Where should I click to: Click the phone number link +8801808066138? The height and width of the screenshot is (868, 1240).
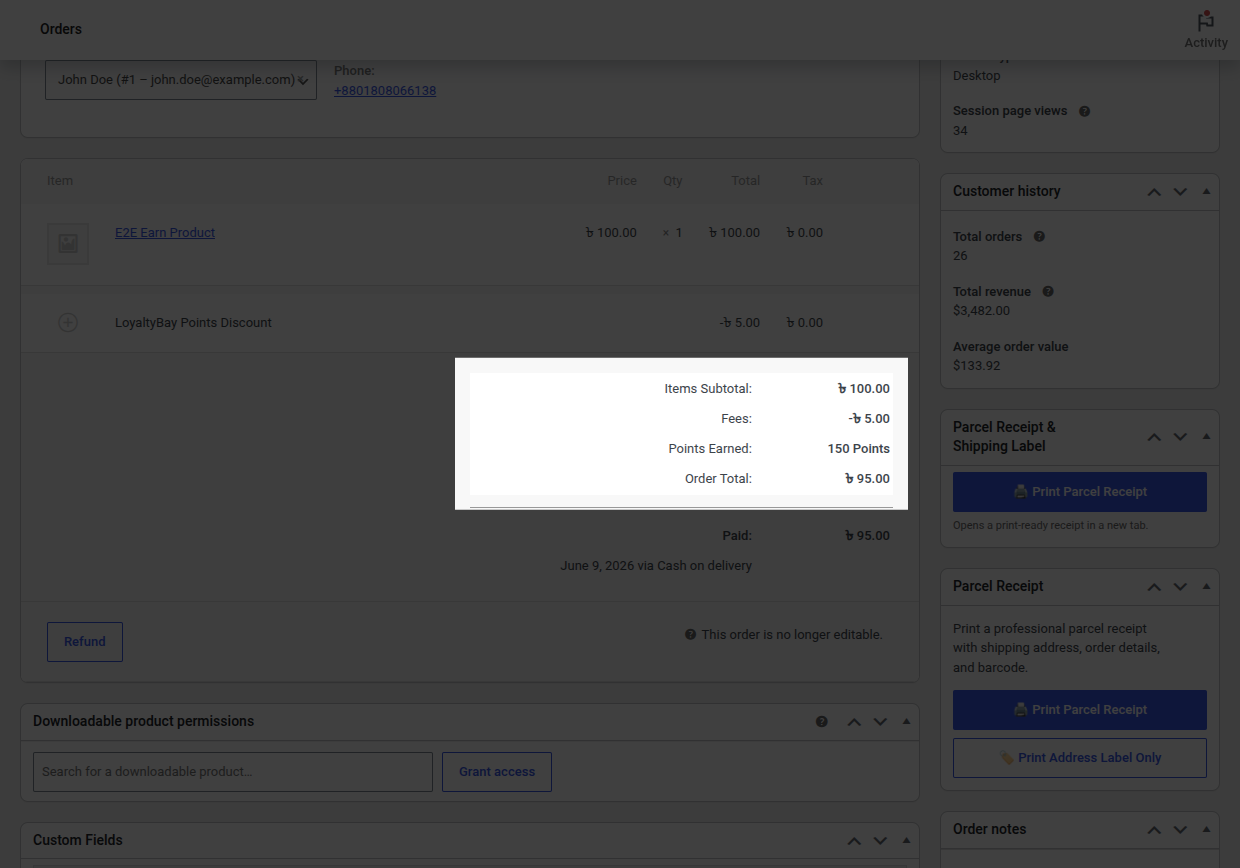coord(385,91)
